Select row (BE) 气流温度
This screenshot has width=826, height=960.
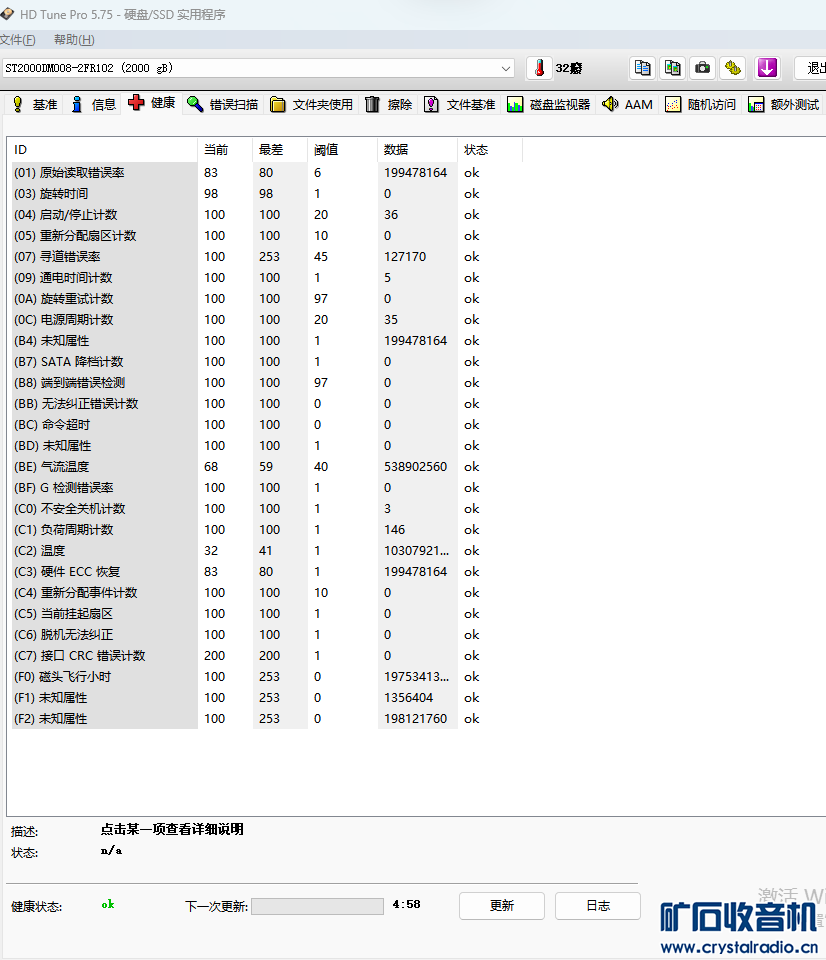point(265,467)
